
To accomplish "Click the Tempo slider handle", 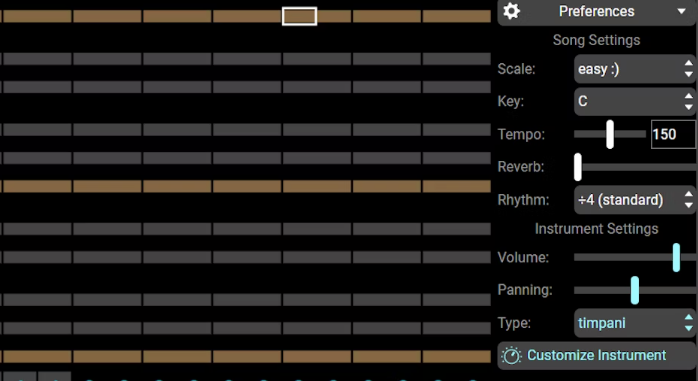I will point(610,134).
